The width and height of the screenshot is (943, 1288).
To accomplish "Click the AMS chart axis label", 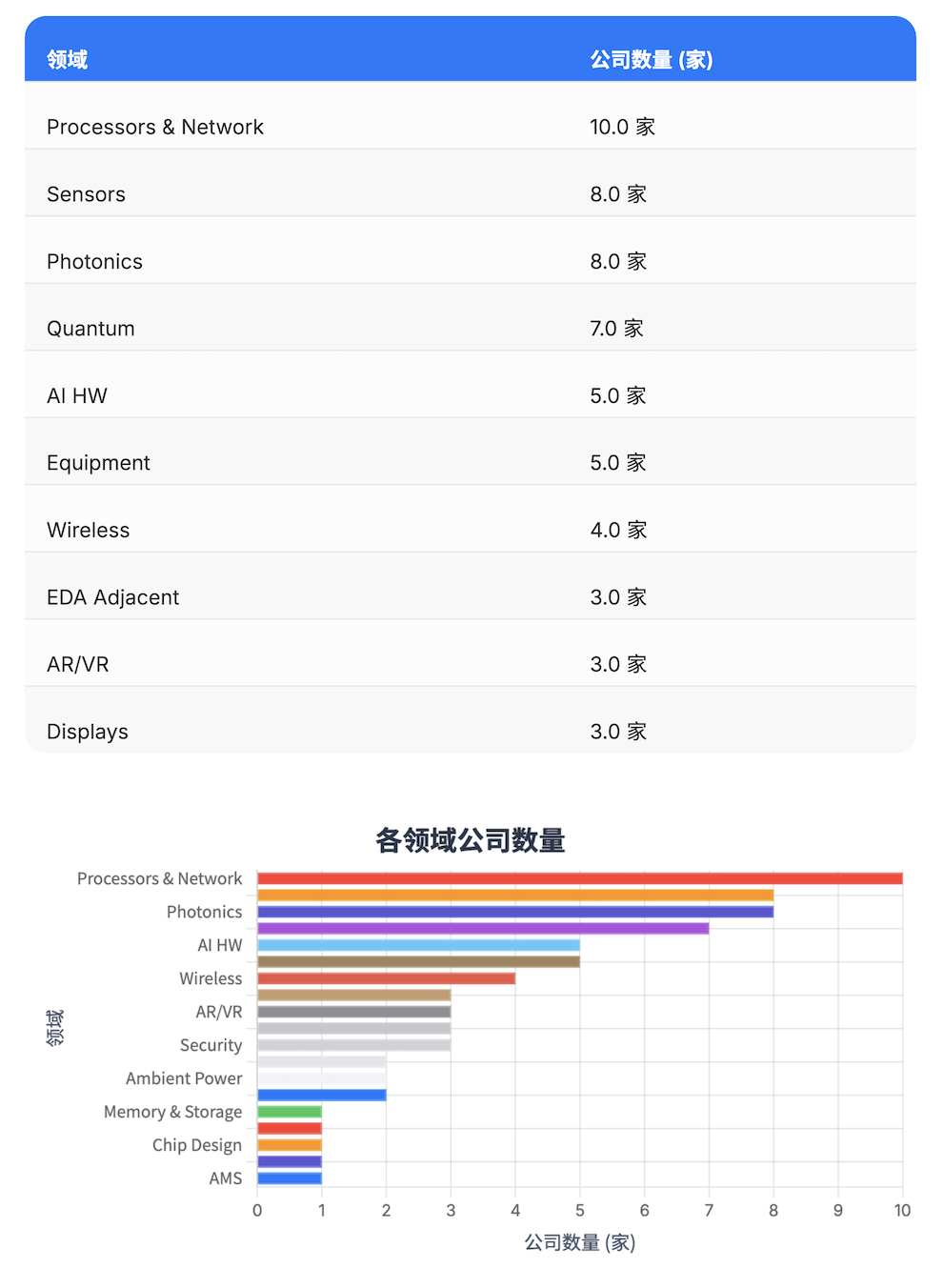I will click(225, 1178).
